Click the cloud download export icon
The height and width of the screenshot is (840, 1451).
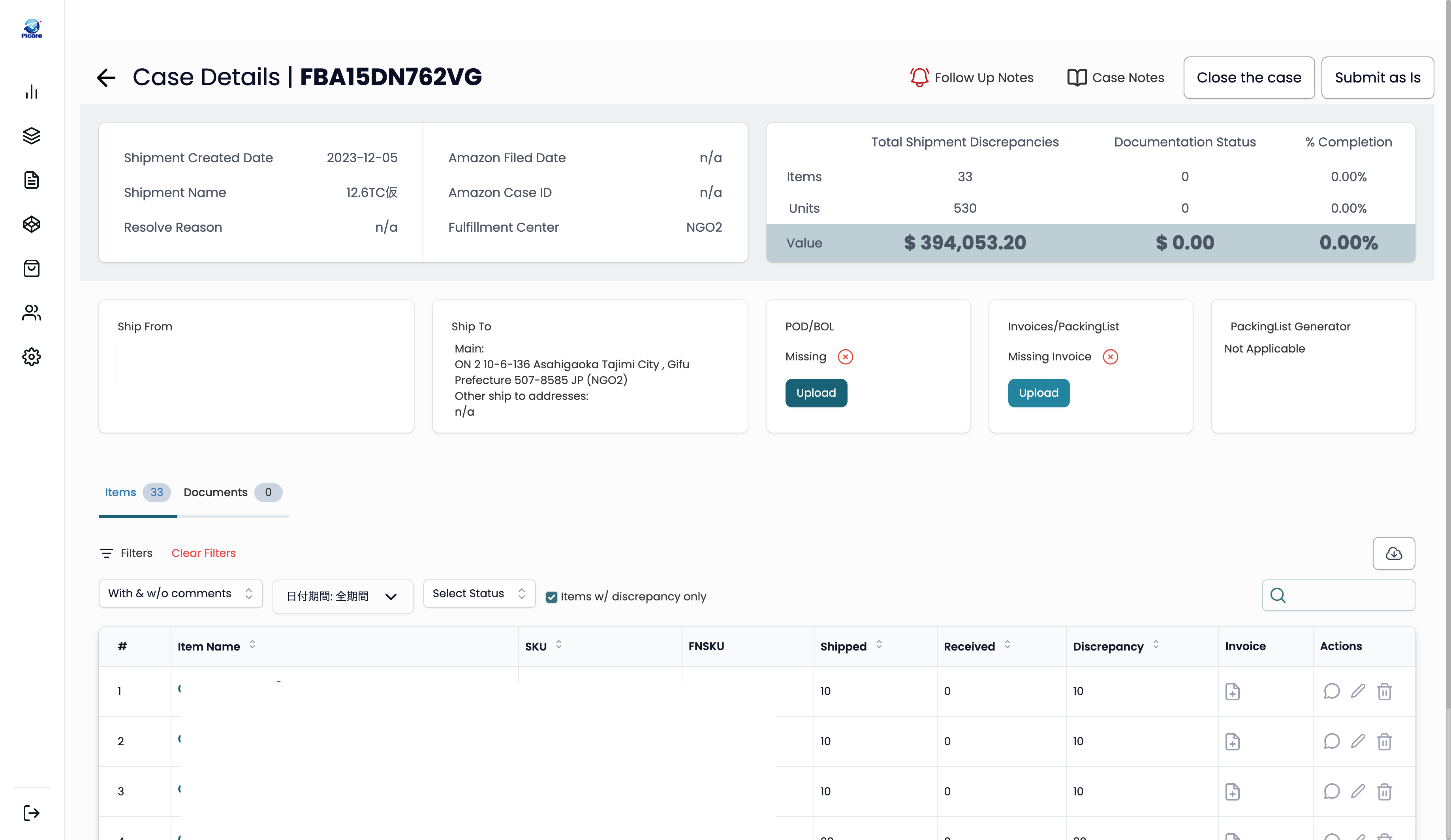coord(1393,553)
